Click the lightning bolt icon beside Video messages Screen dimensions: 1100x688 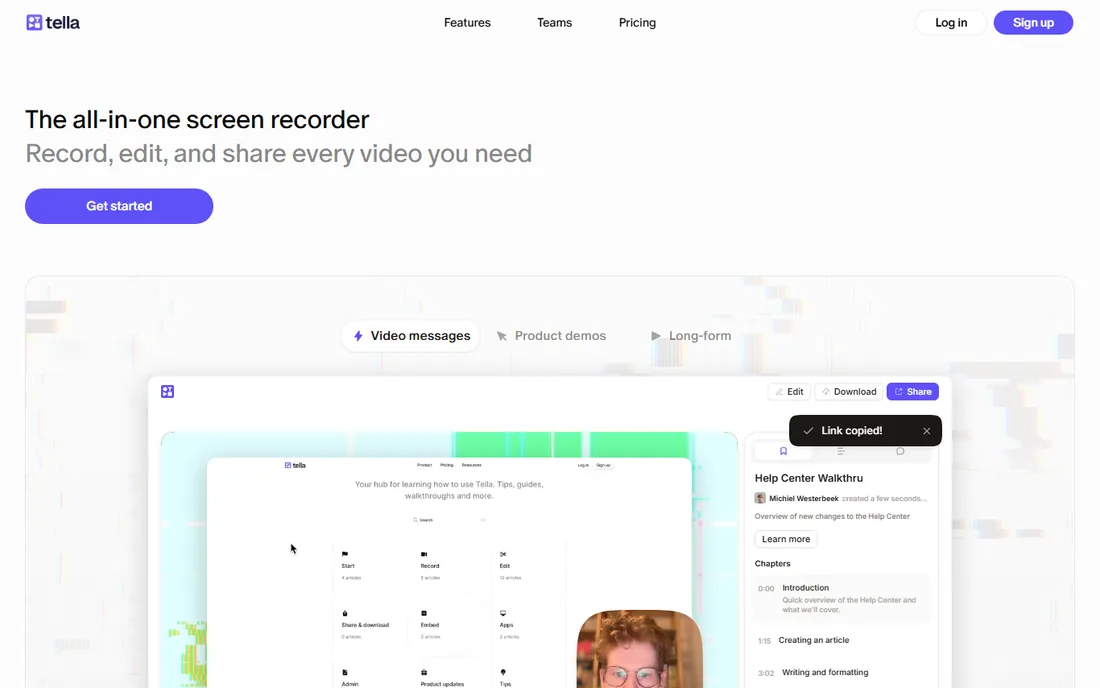click(358, 336)
